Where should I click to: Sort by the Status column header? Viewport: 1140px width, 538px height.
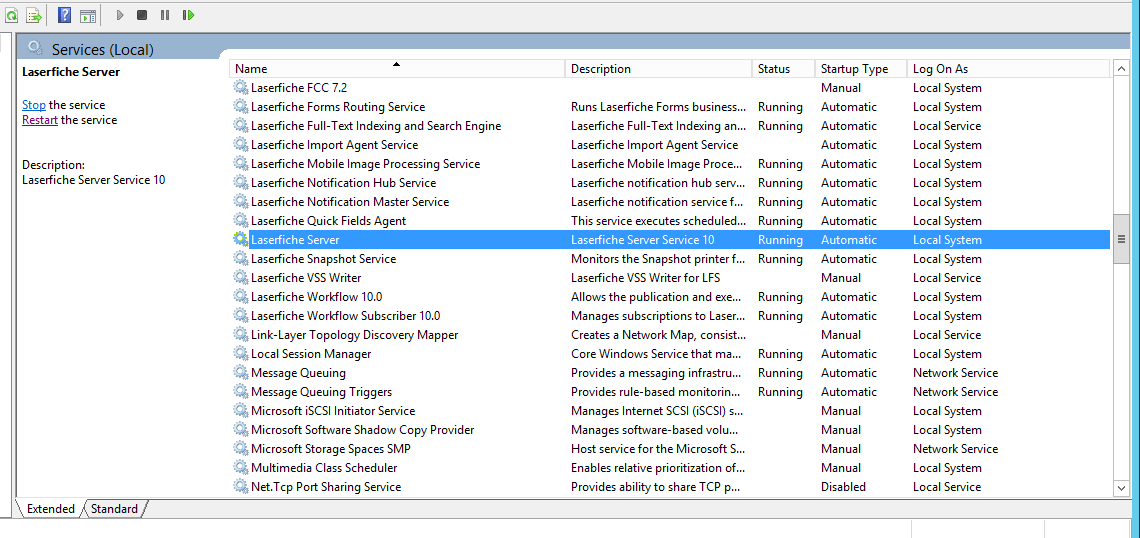783,69
